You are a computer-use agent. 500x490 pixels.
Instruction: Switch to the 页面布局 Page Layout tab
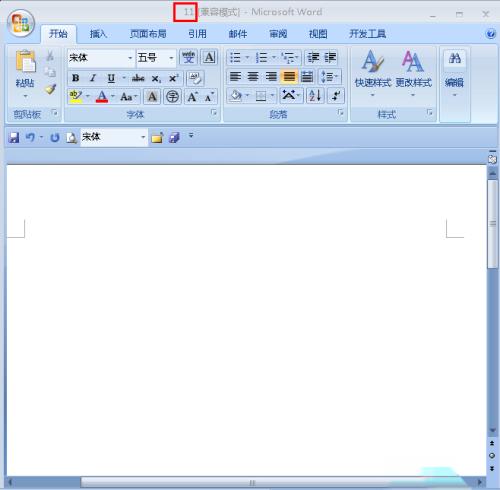click(x=148, y=34)
